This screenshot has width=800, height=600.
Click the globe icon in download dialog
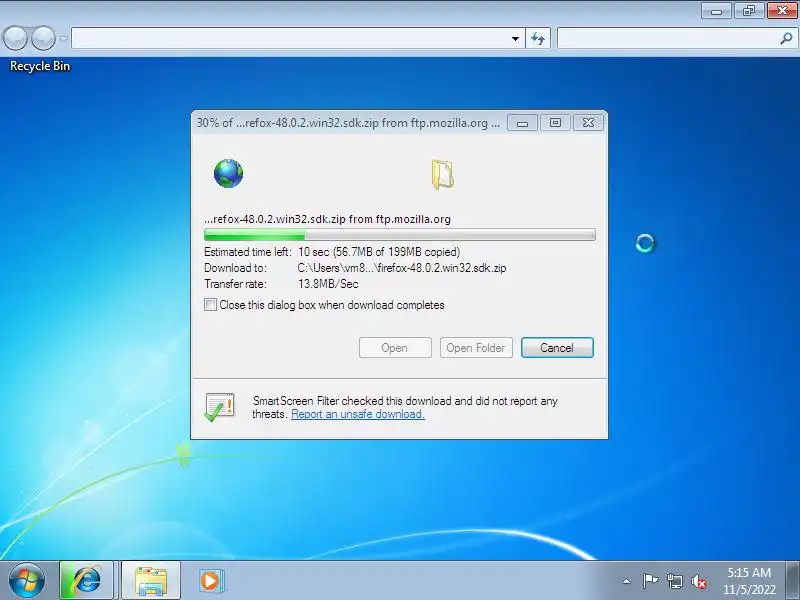point(228,173)
